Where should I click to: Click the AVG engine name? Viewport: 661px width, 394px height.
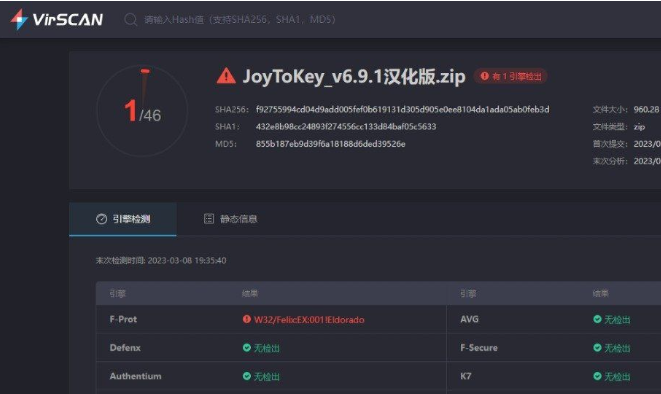coord(469,319)
